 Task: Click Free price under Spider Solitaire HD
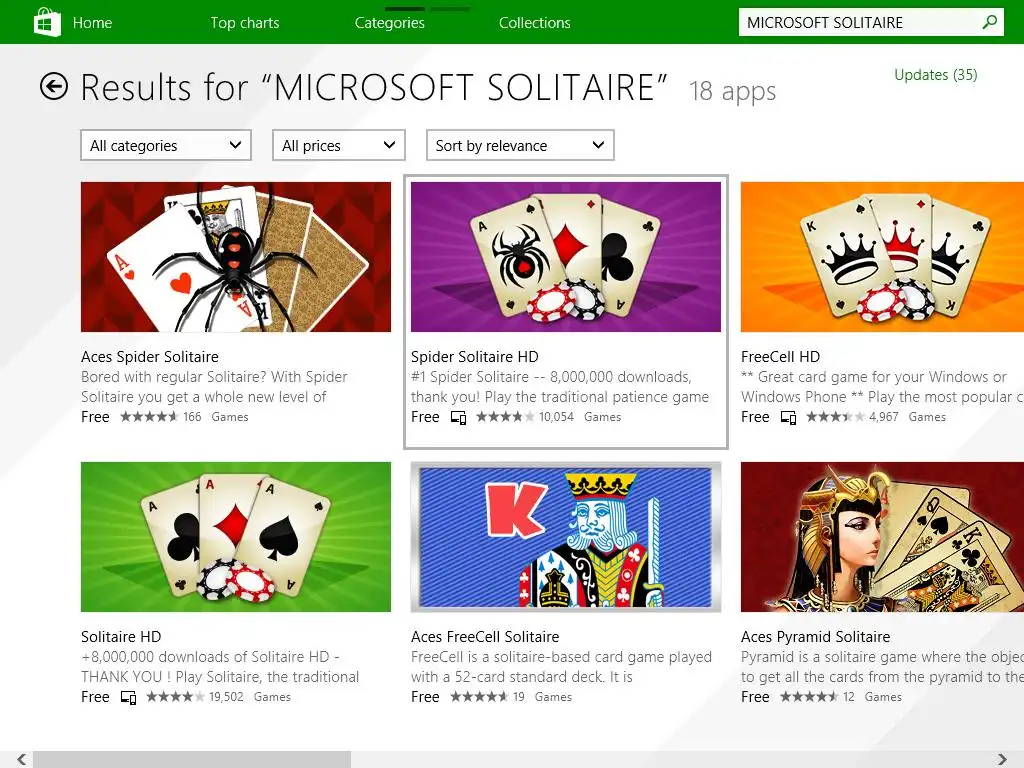click(425, 417)
